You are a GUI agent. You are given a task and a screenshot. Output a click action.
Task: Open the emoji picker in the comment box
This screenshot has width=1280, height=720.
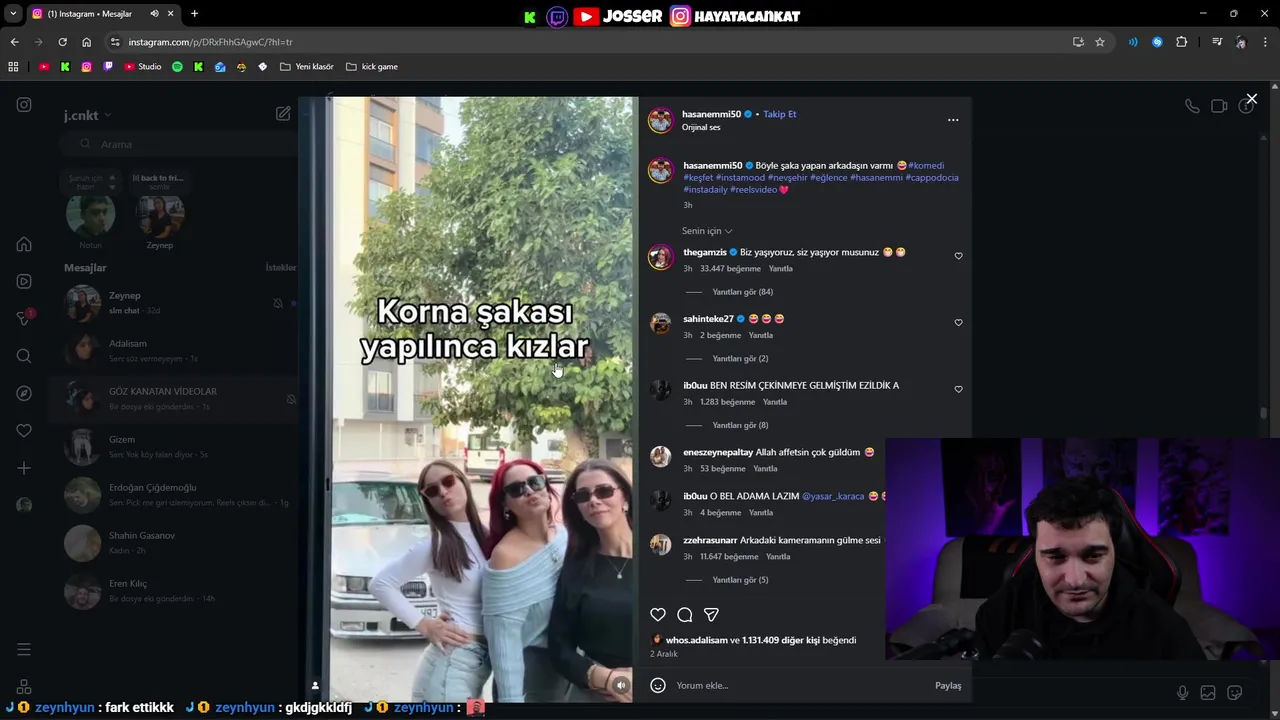point(658,685)
